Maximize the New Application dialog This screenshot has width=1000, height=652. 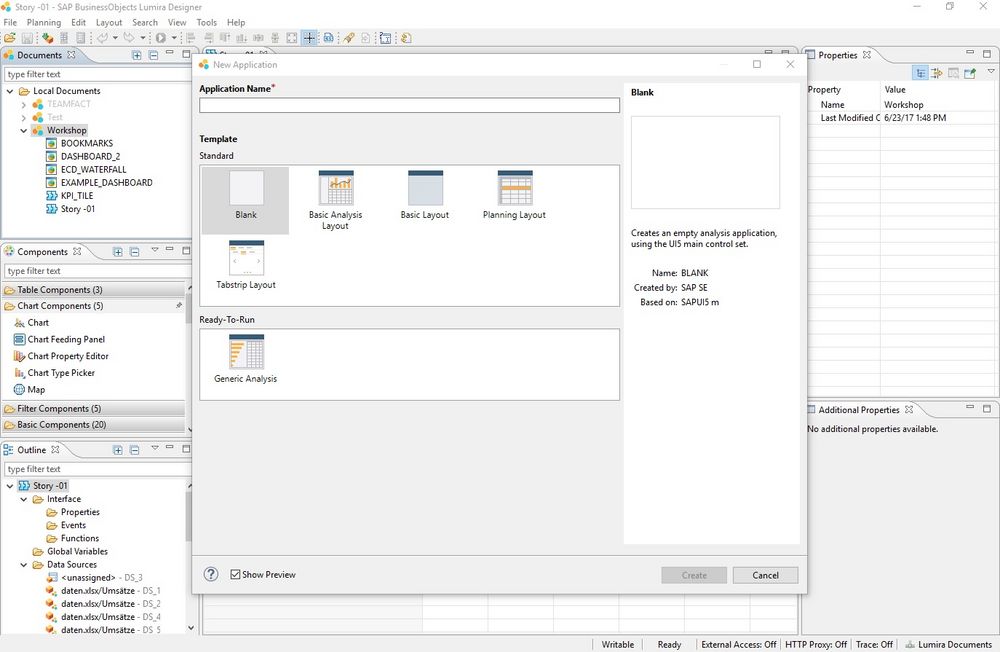tap(757, 64)
